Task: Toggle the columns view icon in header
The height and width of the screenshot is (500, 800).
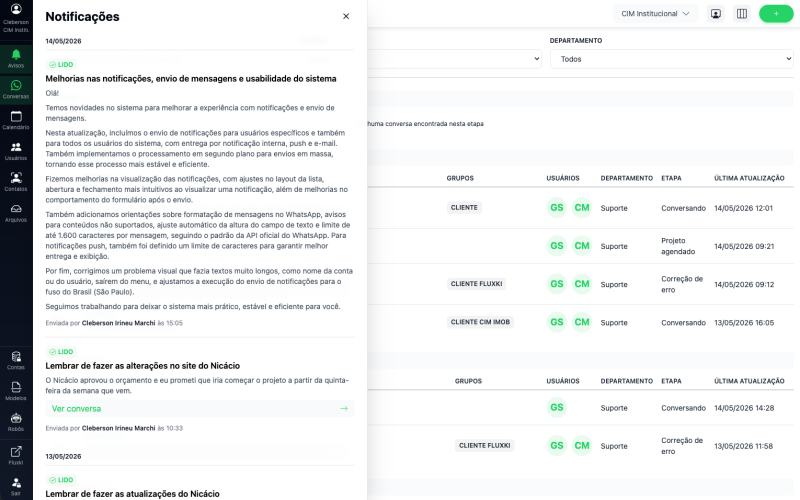Action: (x=742, y=14)
